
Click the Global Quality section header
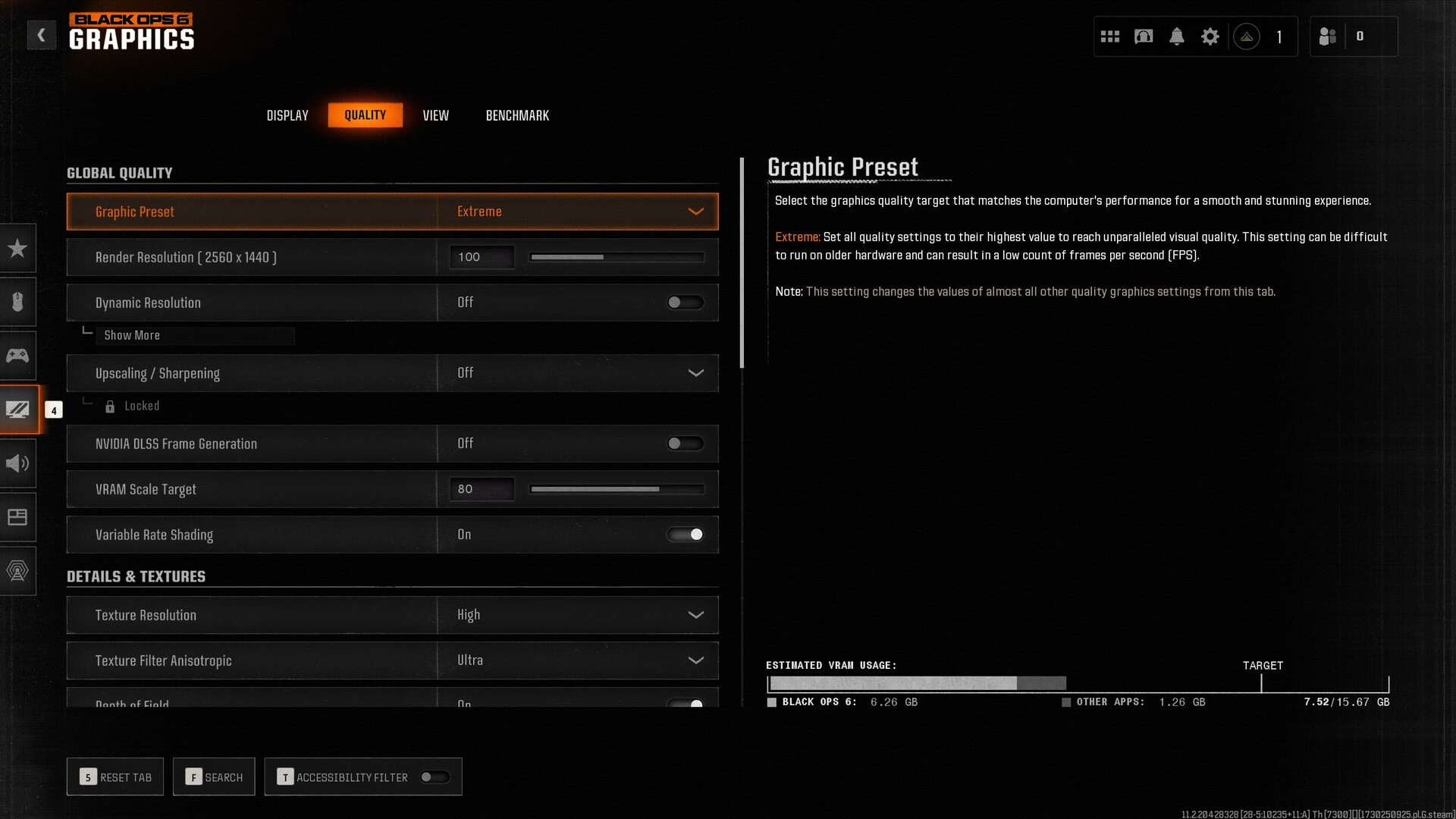pyautogui.click(x=120, y=173)
